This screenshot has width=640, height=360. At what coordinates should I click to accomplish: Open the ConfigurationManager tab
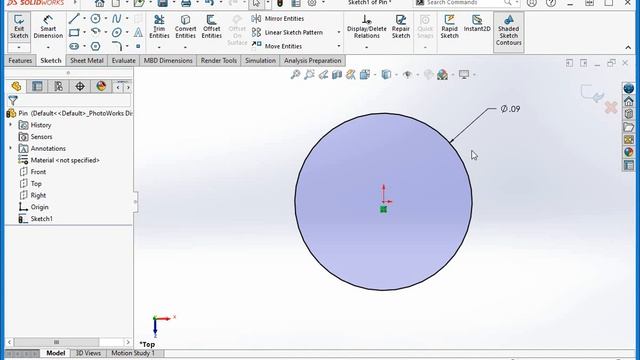[59, 86]
